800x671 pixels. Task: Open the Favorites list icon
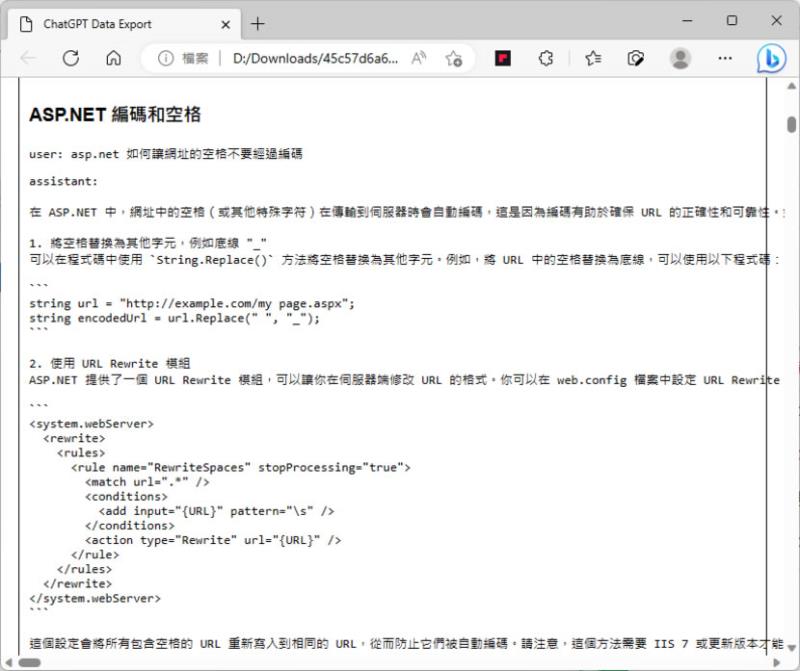(593, 59)
